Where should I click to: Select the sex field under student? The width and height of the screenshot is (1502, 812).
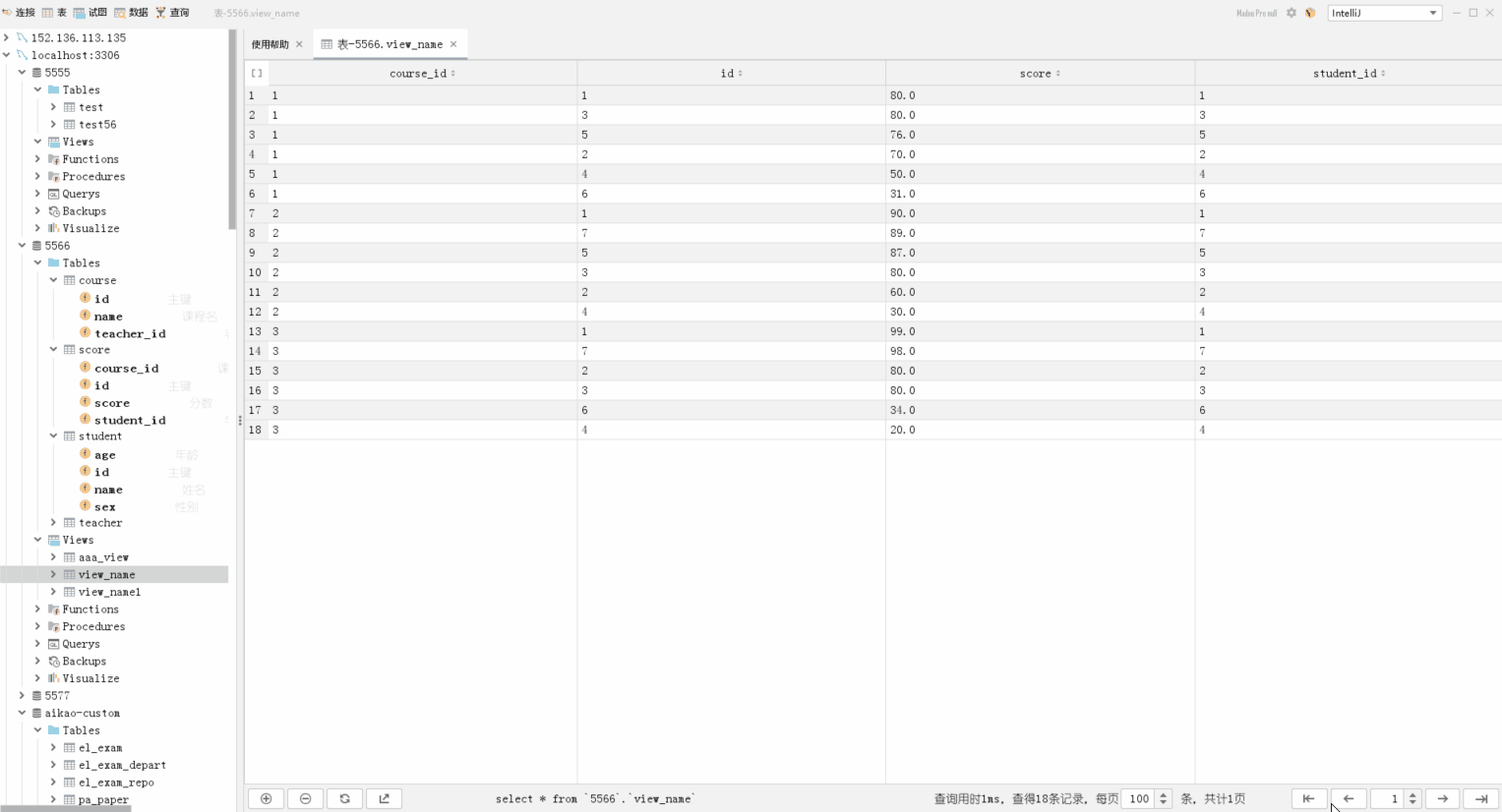[x=104, y=507]
